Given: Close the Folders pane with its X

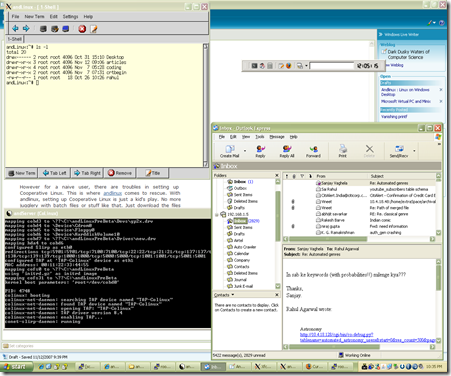Looking at the screenshot, I should click(276, 175).
